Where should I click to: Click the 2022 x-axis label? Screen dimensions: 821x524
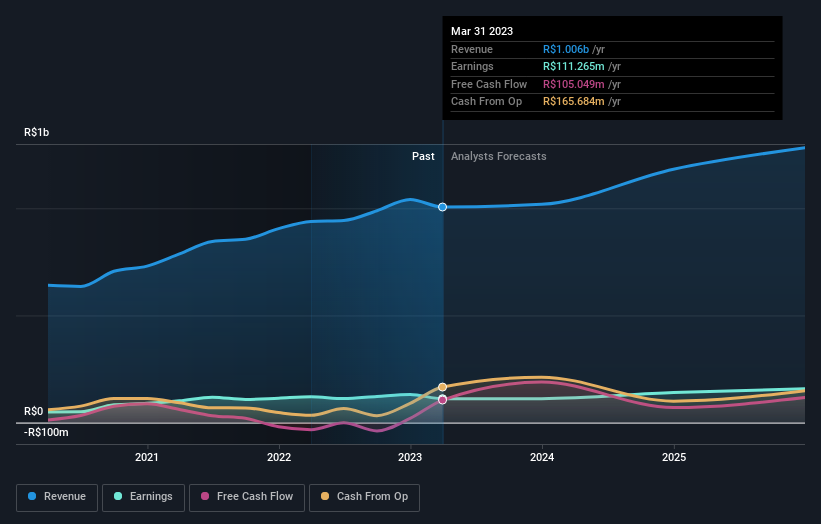pos(279,458)
